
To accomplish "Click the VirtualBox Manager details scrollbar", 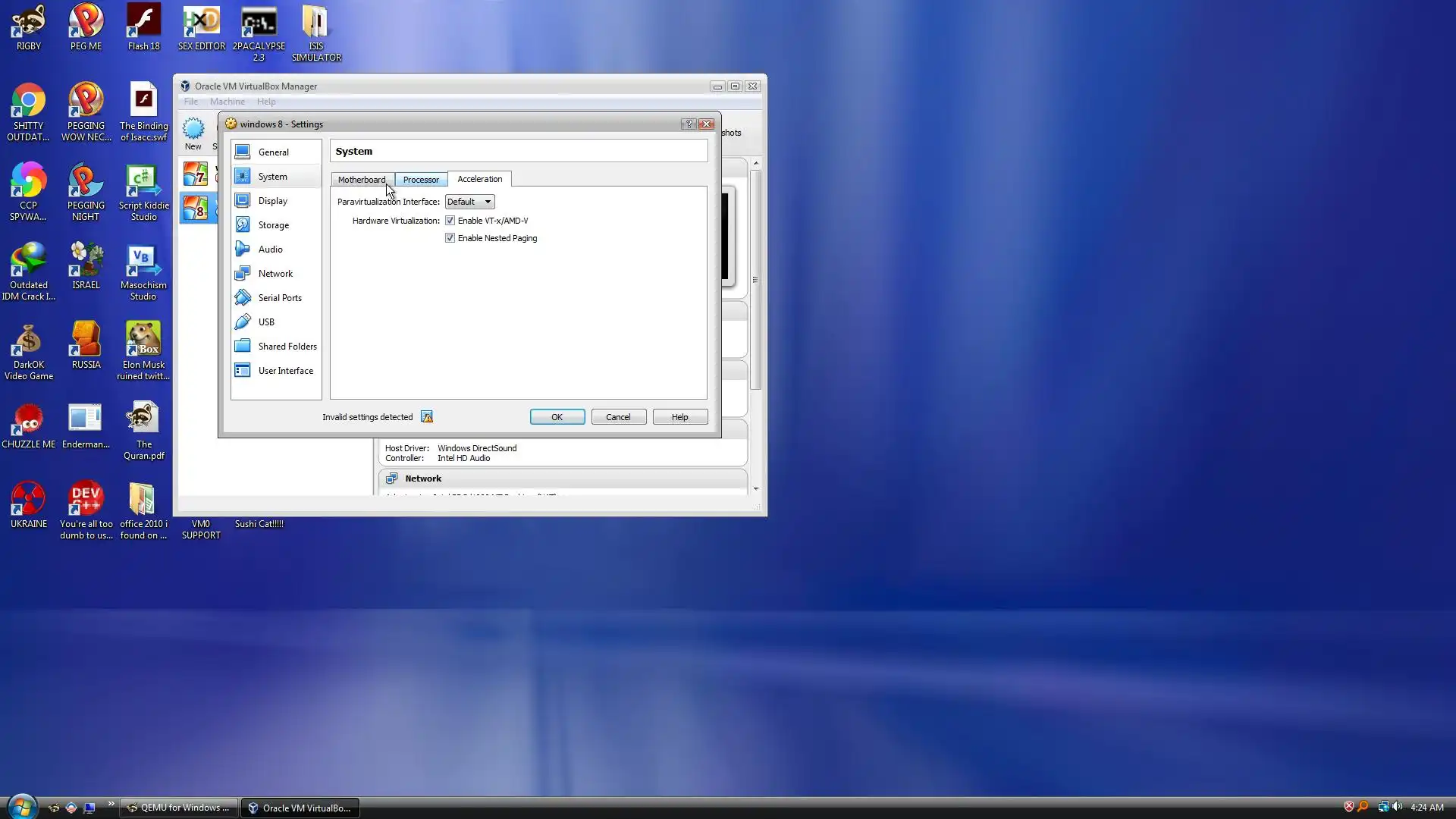I will (755, 281).
